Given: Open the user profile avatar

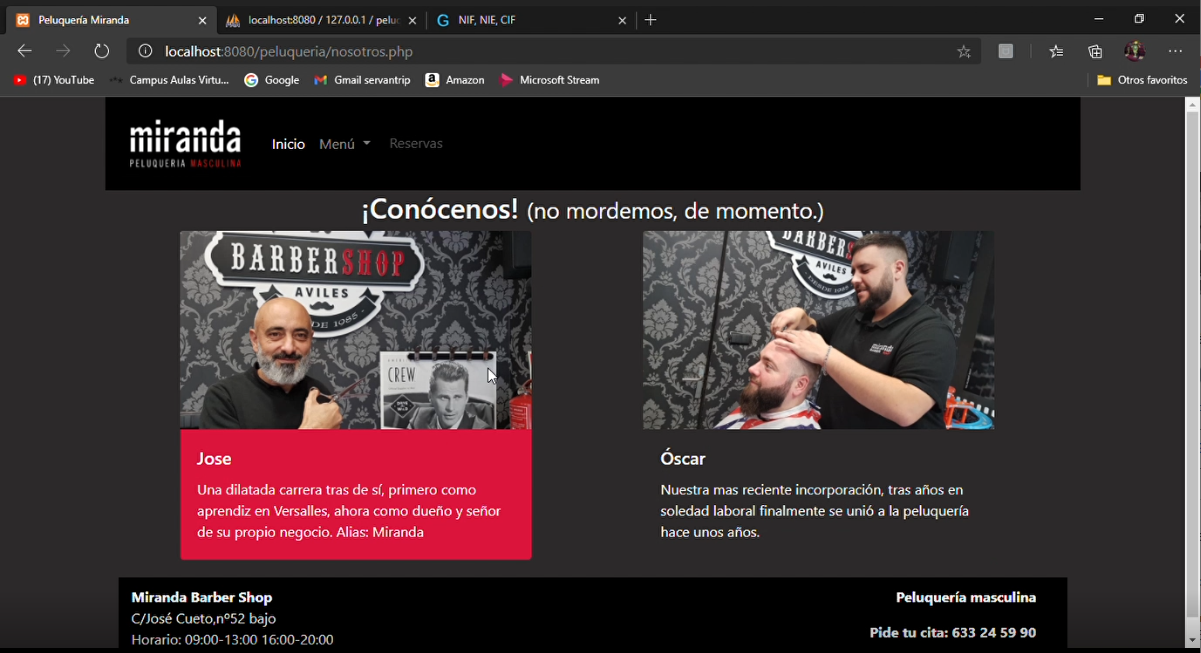Looking at the screenshot, I should coord(1134,51).
